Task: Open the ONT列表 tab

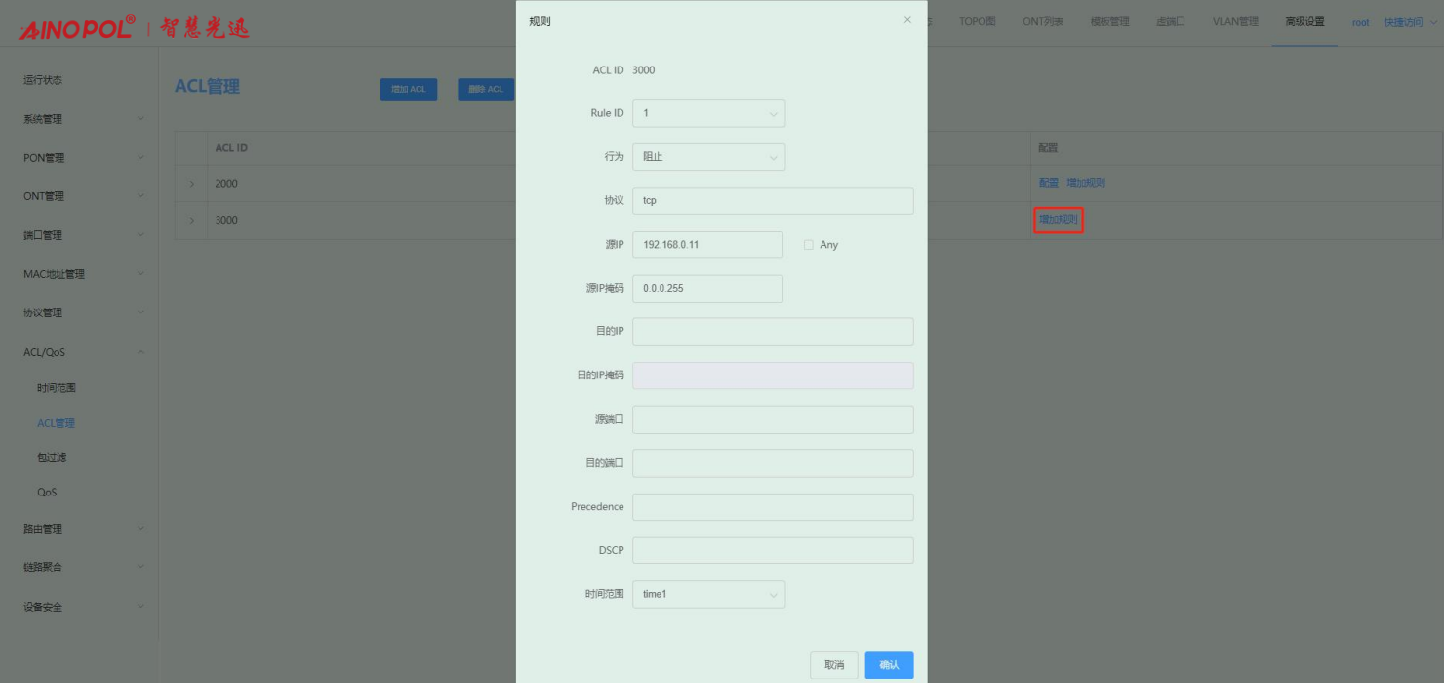Action: tap(1042, 22)
